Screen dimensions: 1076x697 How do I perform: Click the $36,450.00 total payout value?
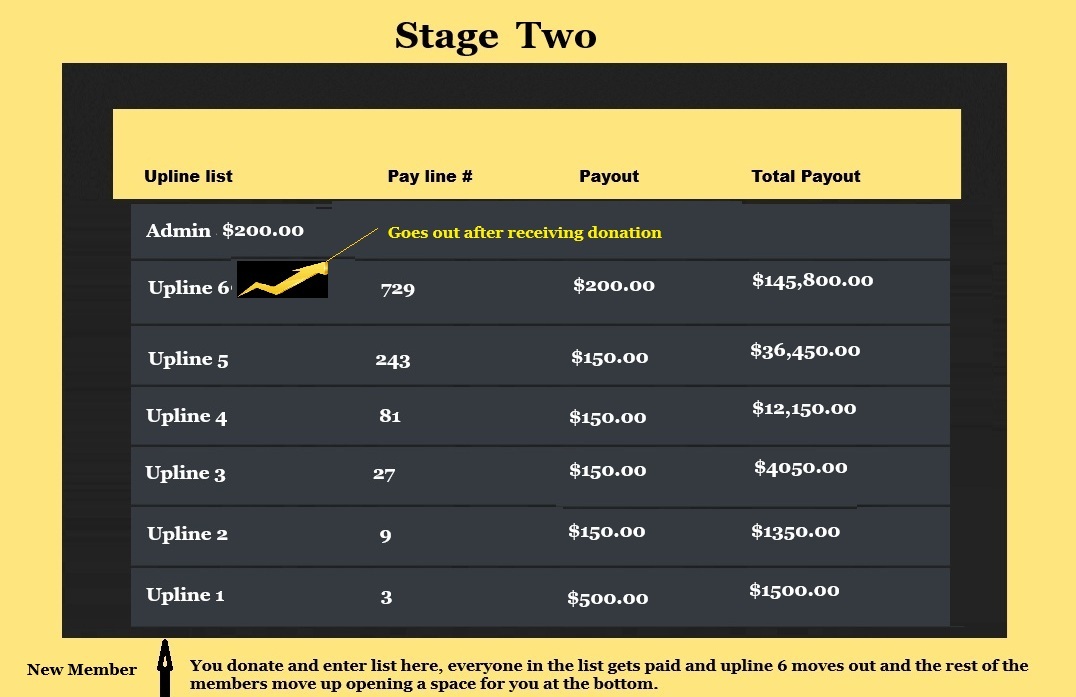tap(805, 351)
